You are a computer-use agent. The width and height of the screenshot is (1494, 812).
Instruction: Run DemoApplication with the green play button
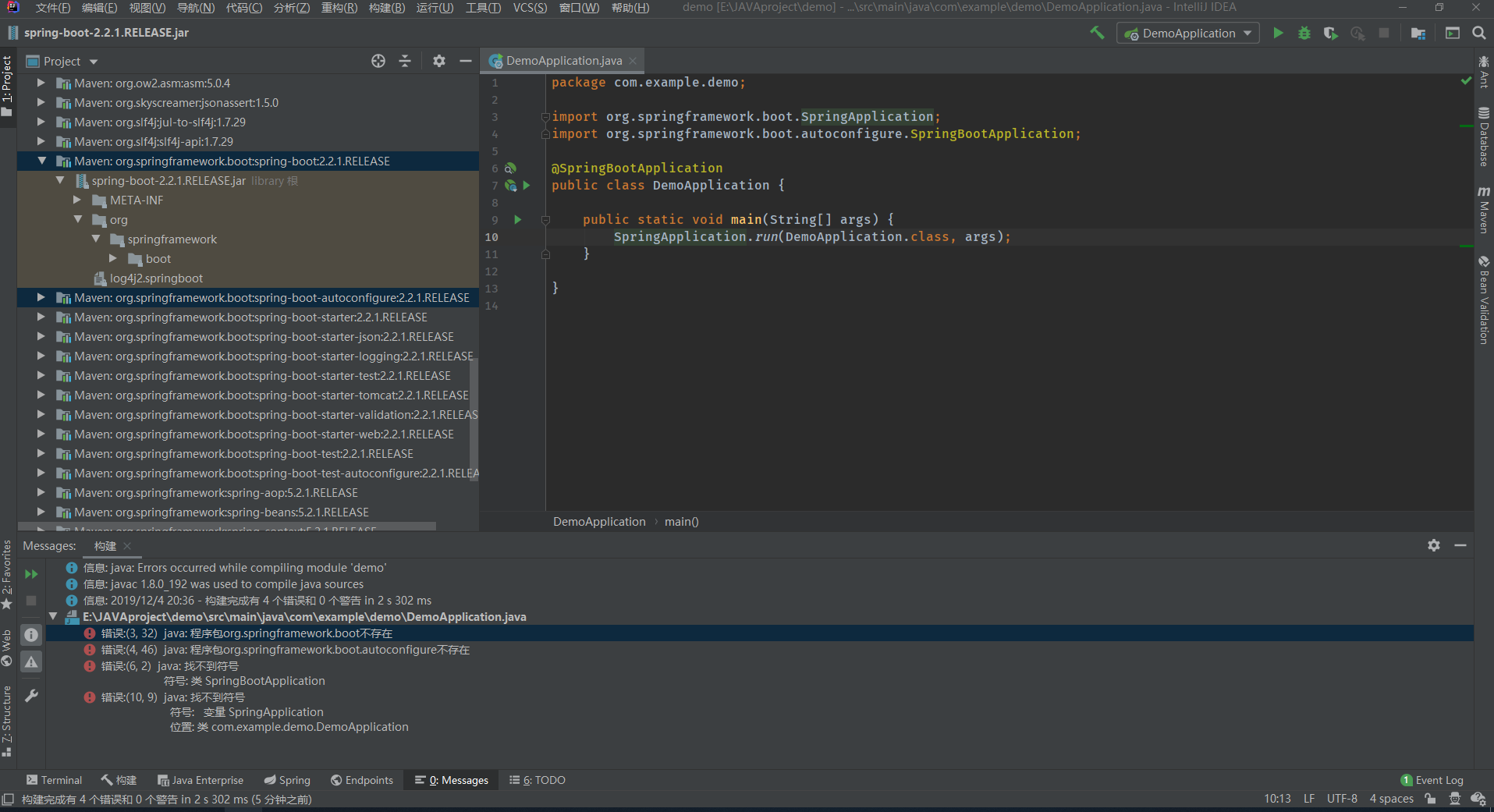1278,33
